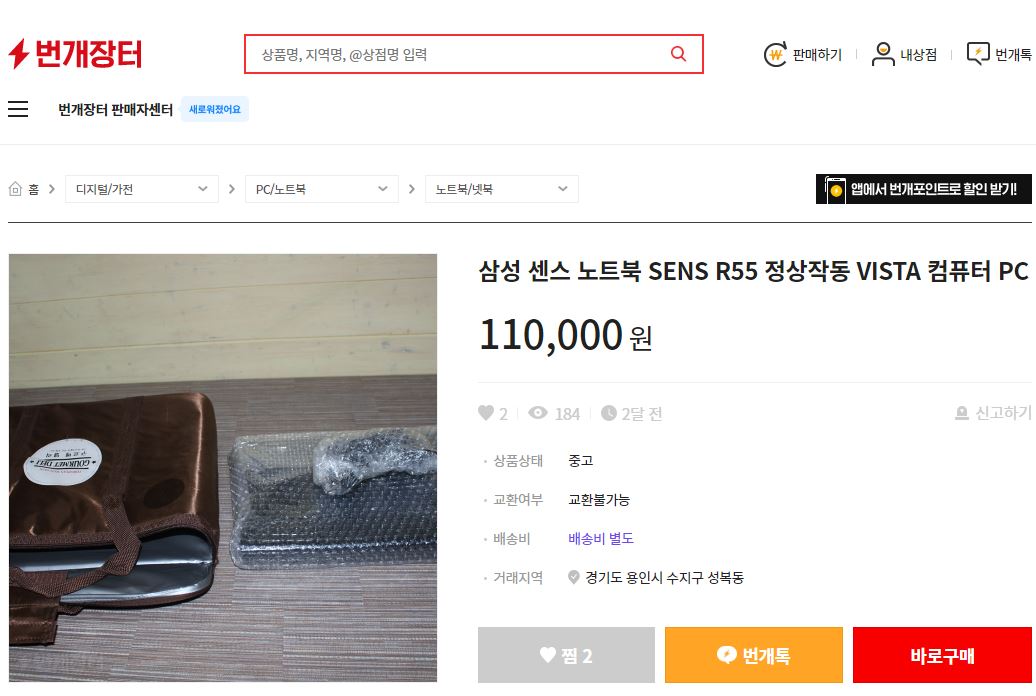This screenshot has height=696, width=1036.
Task: Toggle the 찜 wishlist heart button
Action: 566,655
